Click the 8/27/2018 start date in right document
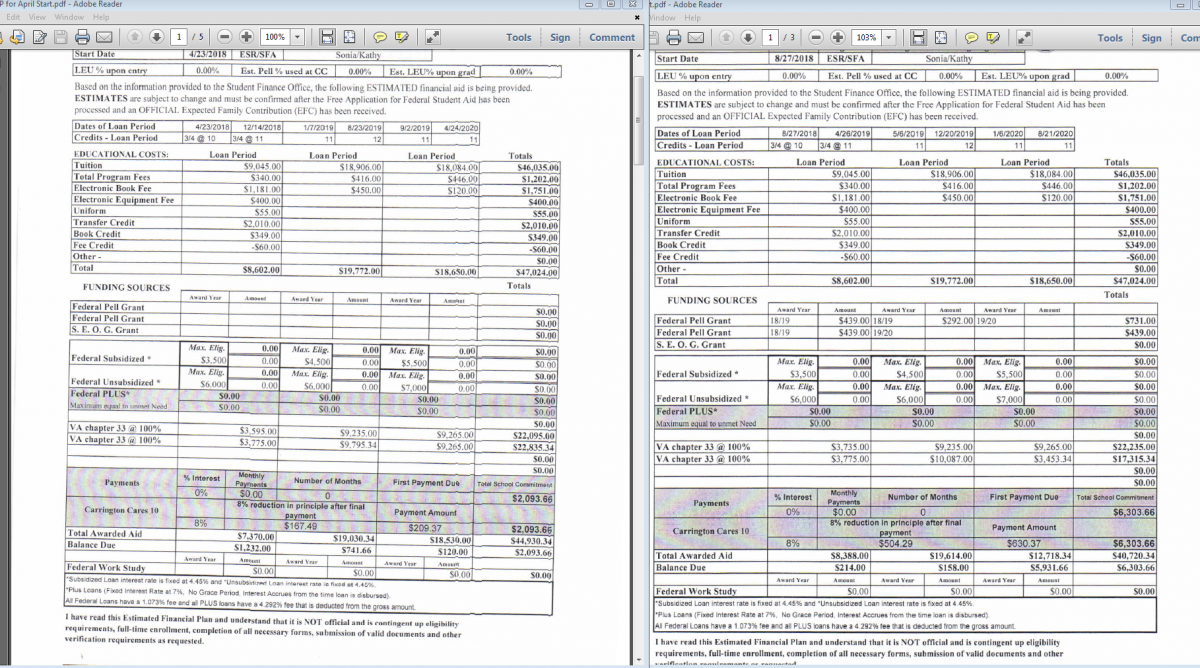The image size is (1200, 668). click(x=797, y=59)
